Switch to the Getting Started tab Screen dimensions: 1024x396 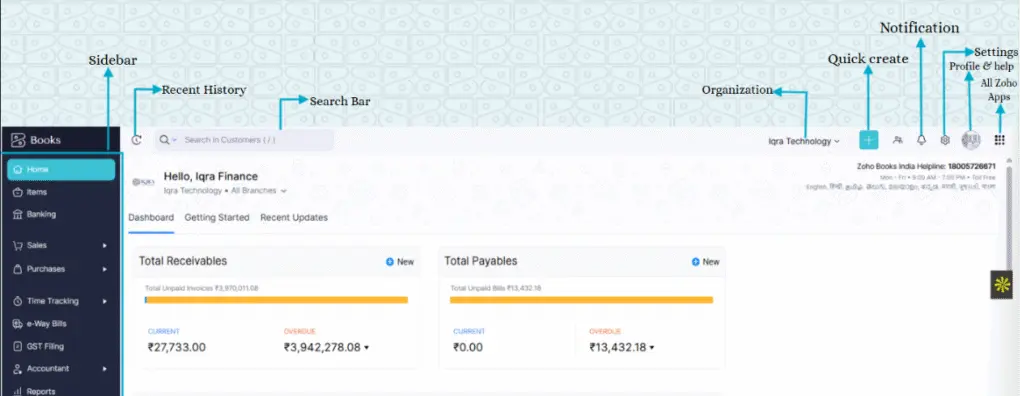click(217, 218)
